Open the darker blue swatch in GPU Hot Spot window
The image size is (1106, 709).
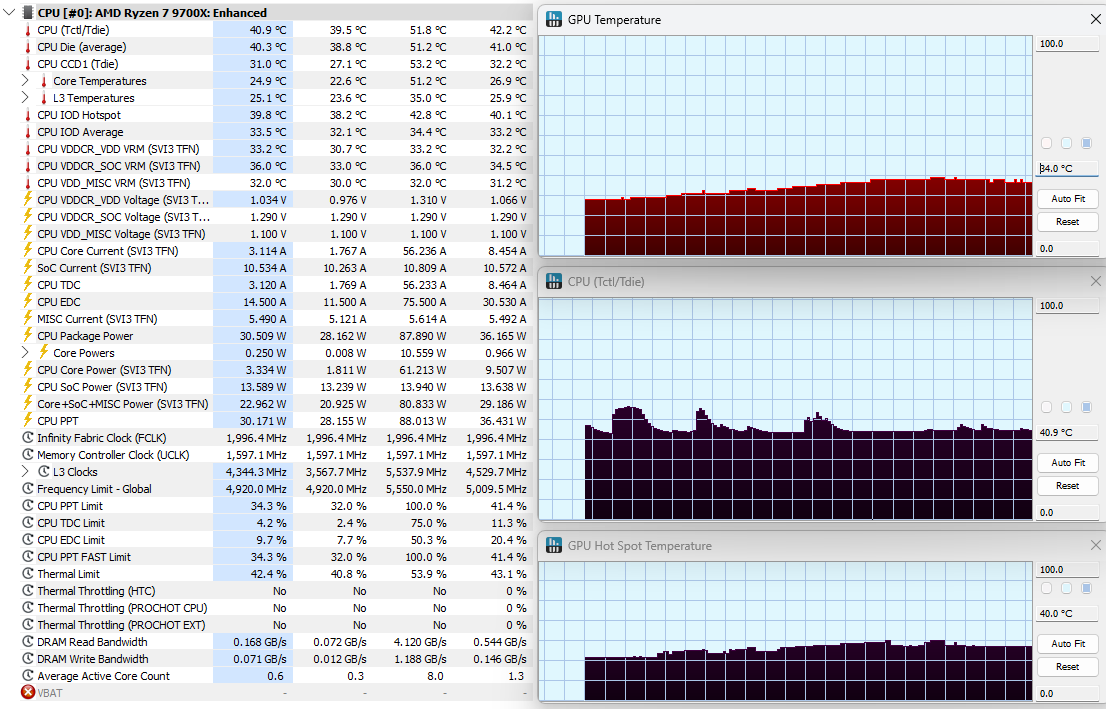click(x=1086, y=588)
